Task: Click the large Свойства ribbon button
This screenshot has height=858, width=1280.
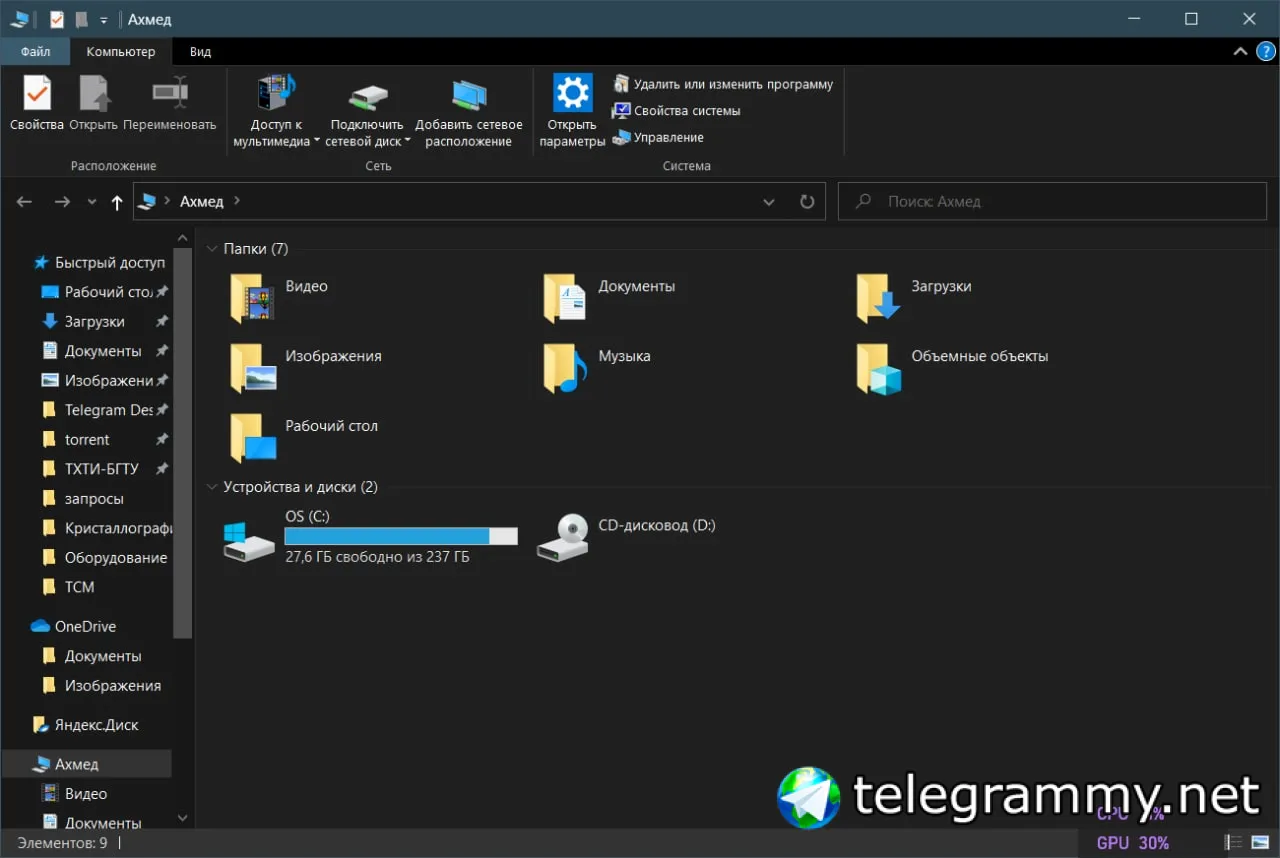Action: (x=37, y=104)
